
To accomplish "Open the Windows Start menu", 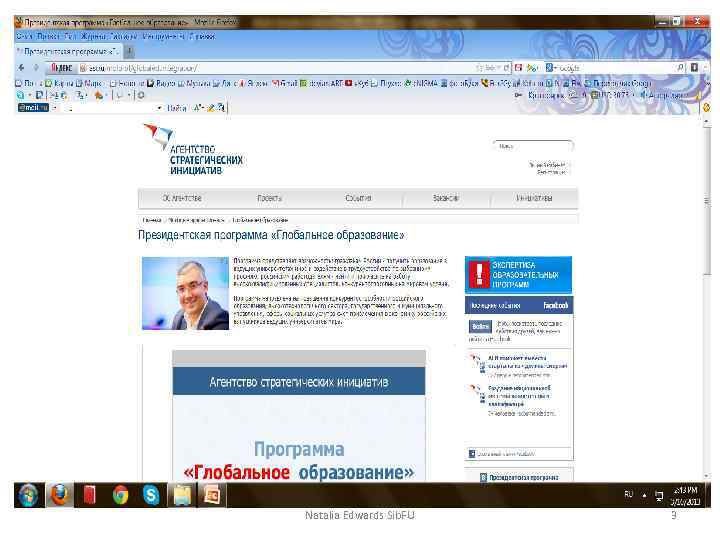I will click(x=29, y=495).
